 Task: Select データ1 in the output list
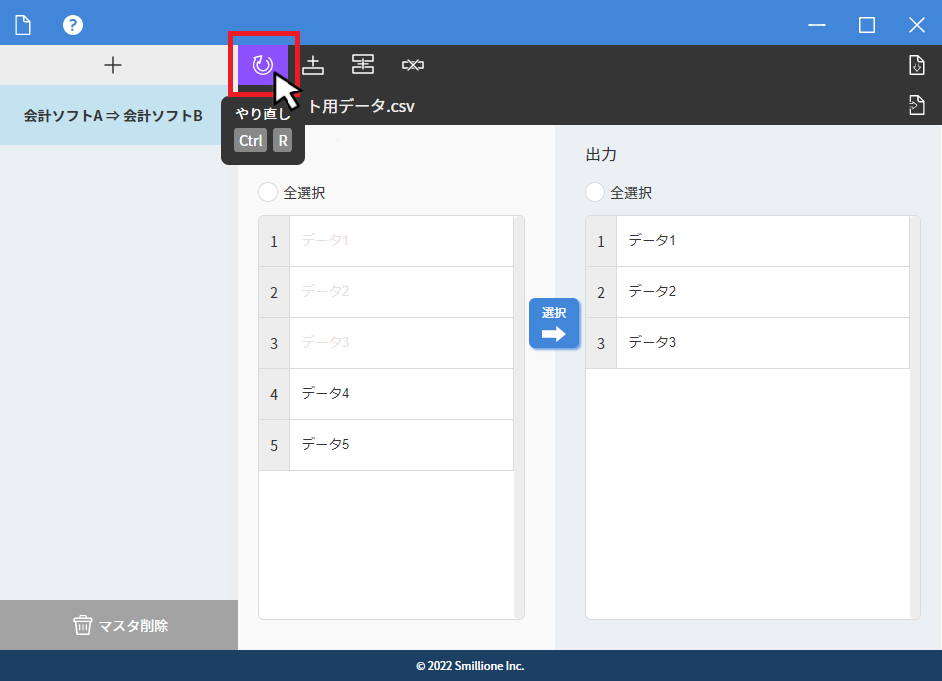pyautogui.click(x=760, y=241)
